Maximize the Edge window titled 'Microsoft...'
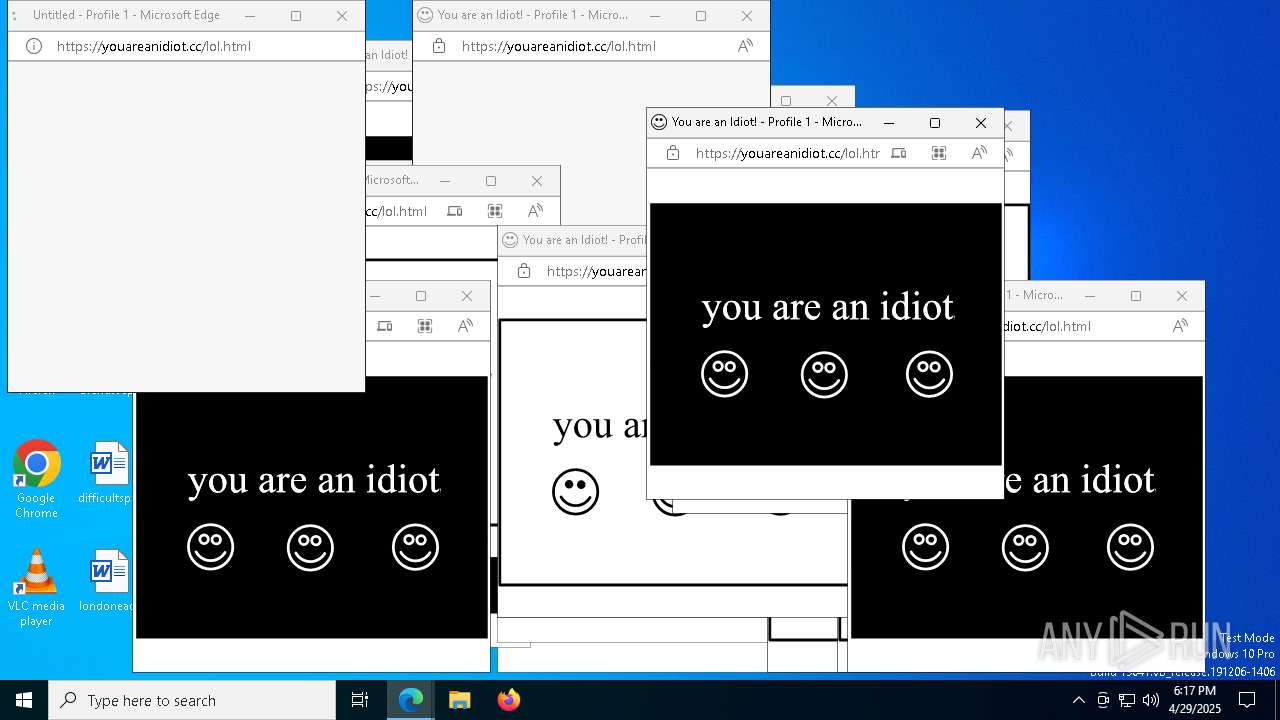Screen dimensions: 1280x720 (491, 181)
